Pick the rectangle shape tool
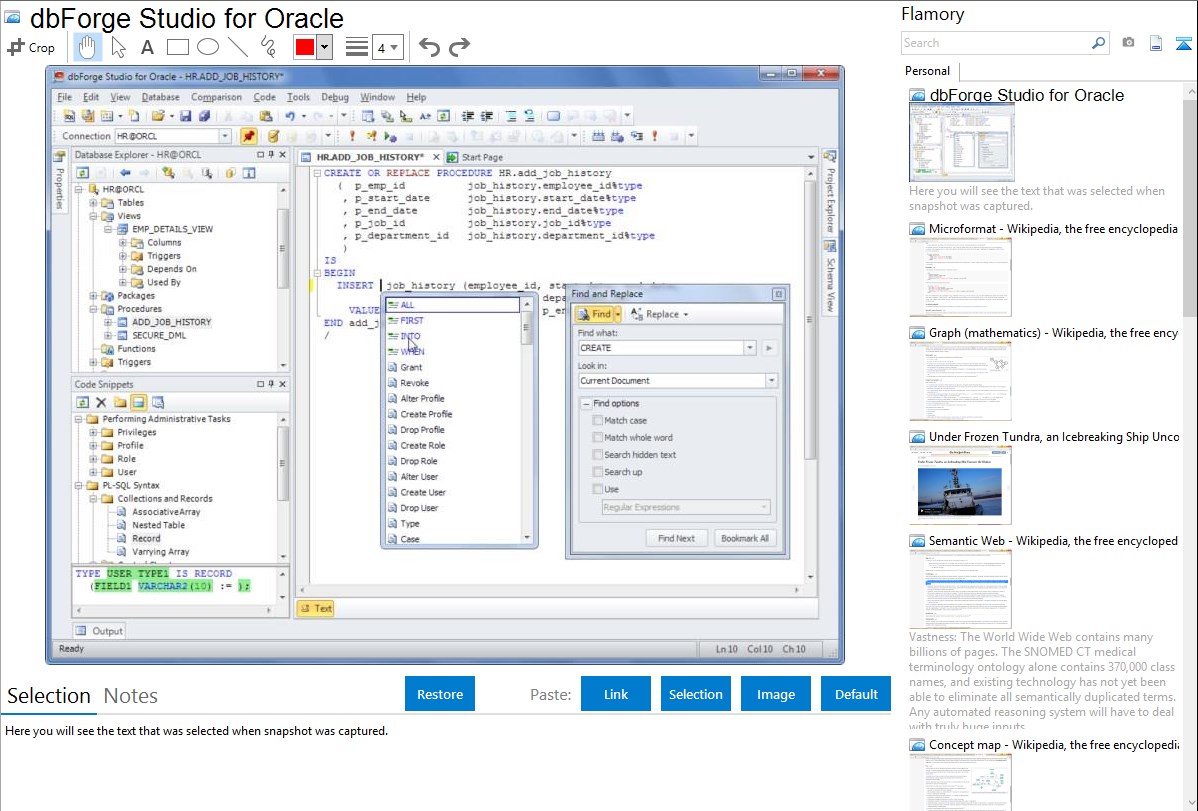This screenshot has height=811, width=1198. [x=177, y=47]
